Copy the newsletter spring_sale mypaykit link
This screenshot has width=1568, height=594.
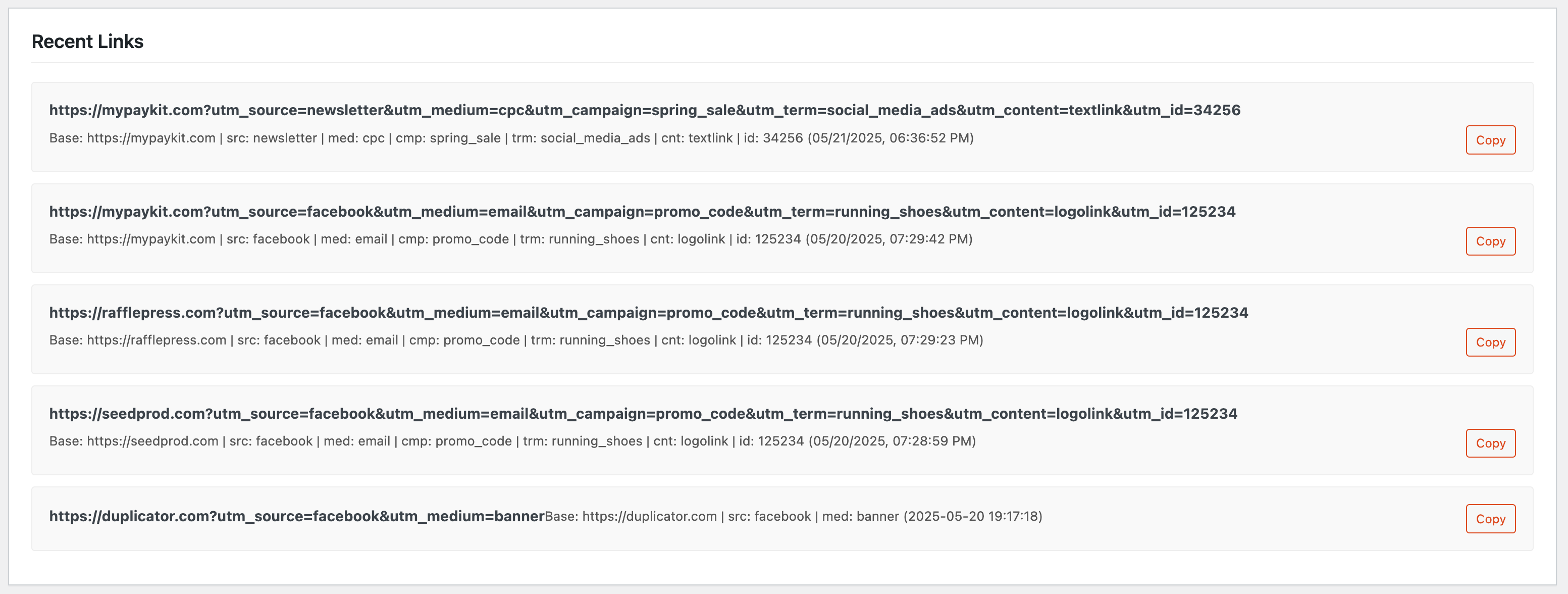1490,140
